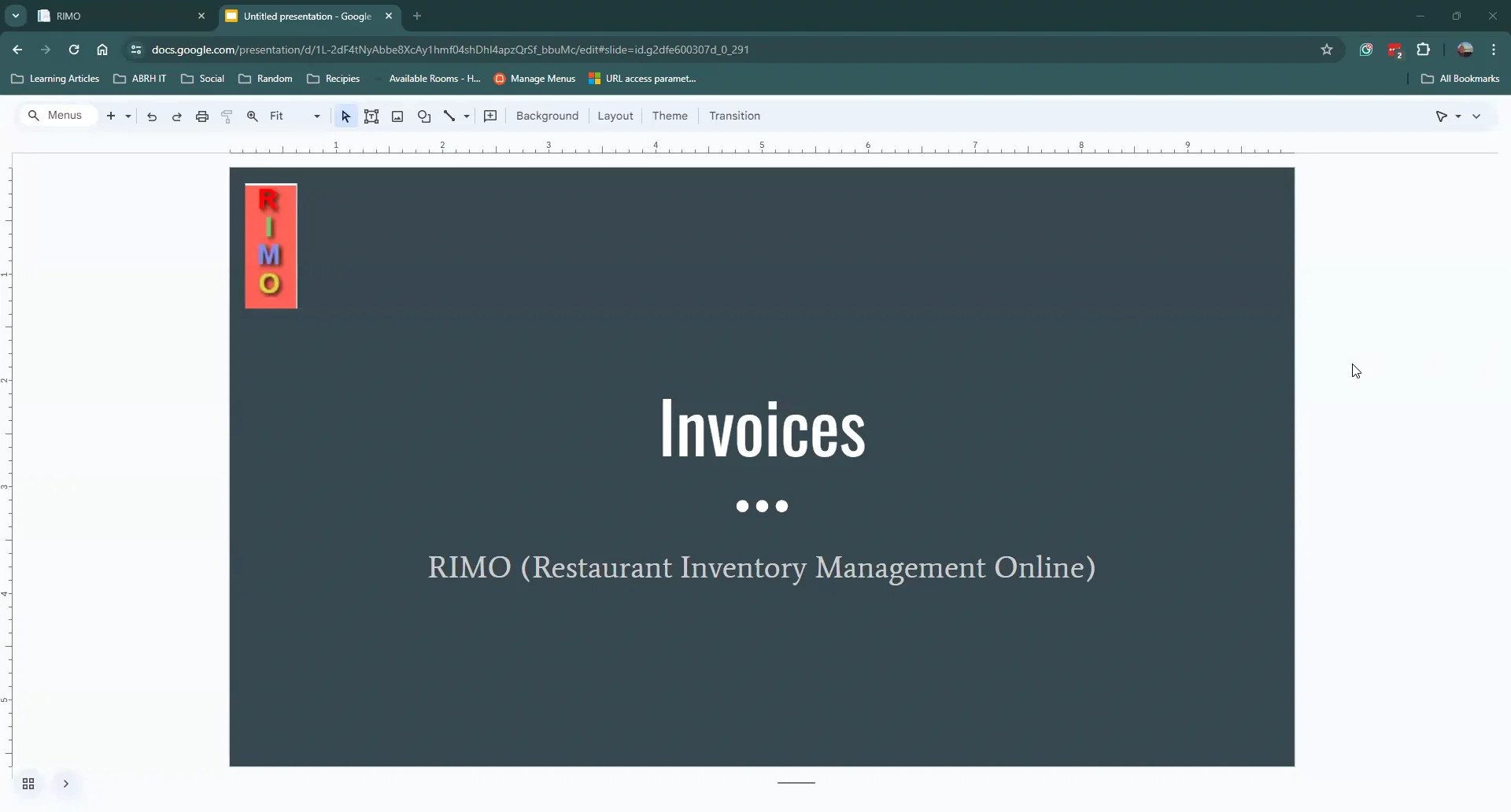This screenshot has width=1511, height=812.
Task: Open the line drawing tool
Action: [449, 116]
